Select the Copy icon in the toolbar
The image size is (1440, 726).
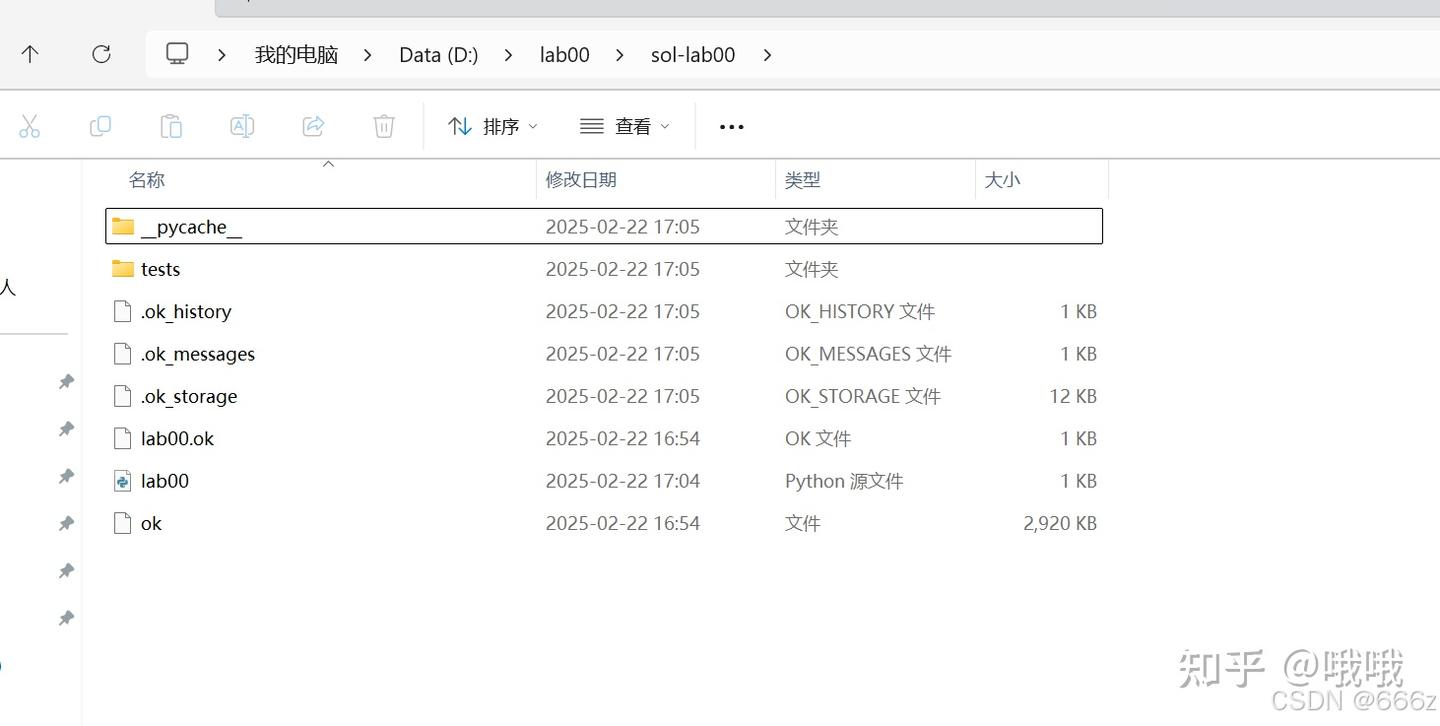(x=100, y=126)
